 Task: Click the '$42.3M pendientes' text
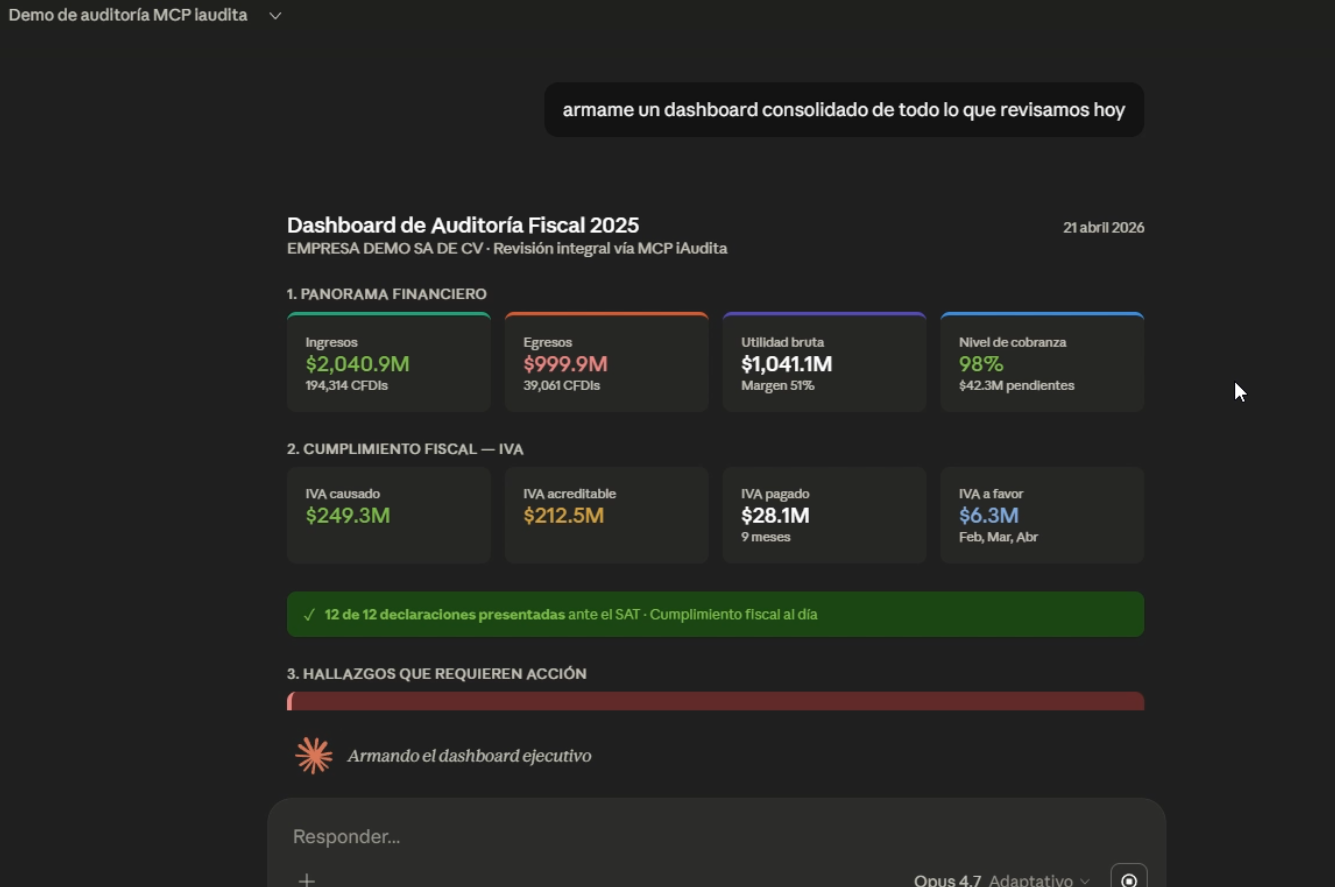click(1017, 386)
